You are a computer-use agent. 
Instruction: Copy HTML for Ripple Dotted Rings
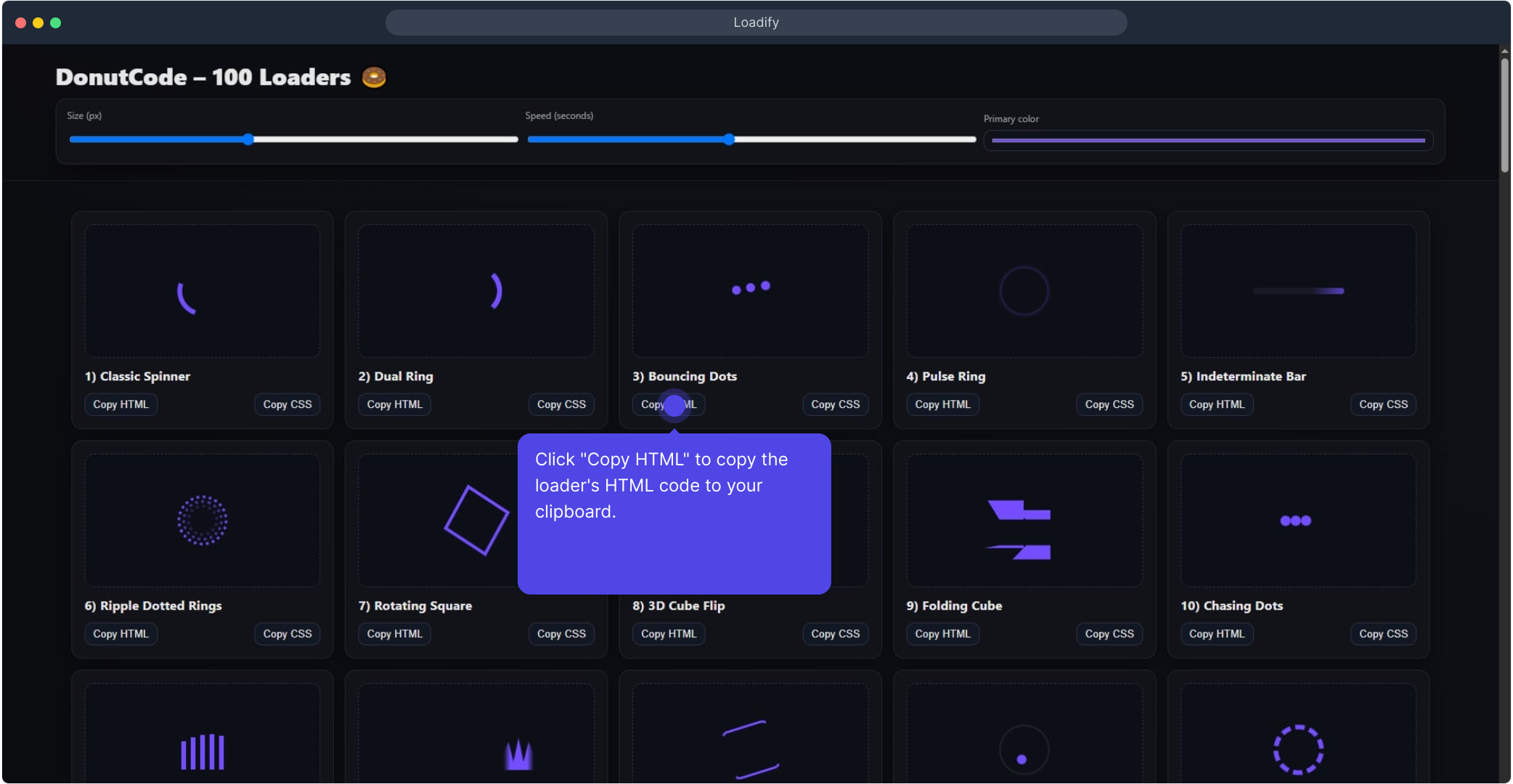click(x=121, y=634)
